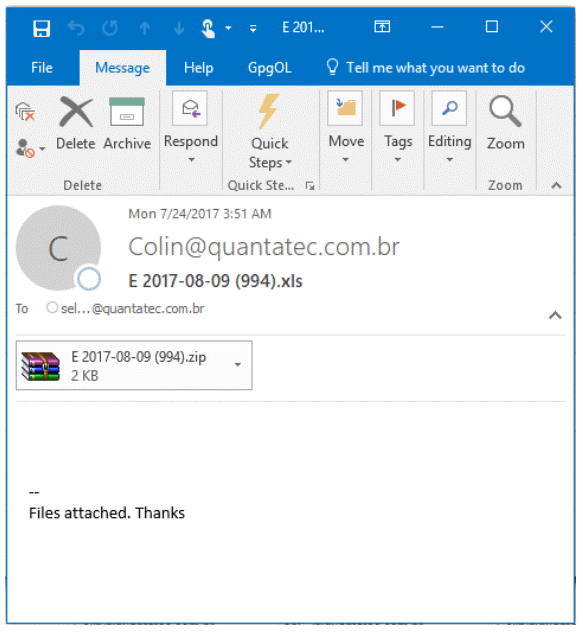Switch to the GpgOL tab
Viewport: 583px width, 633px height.
coord(269,67)
